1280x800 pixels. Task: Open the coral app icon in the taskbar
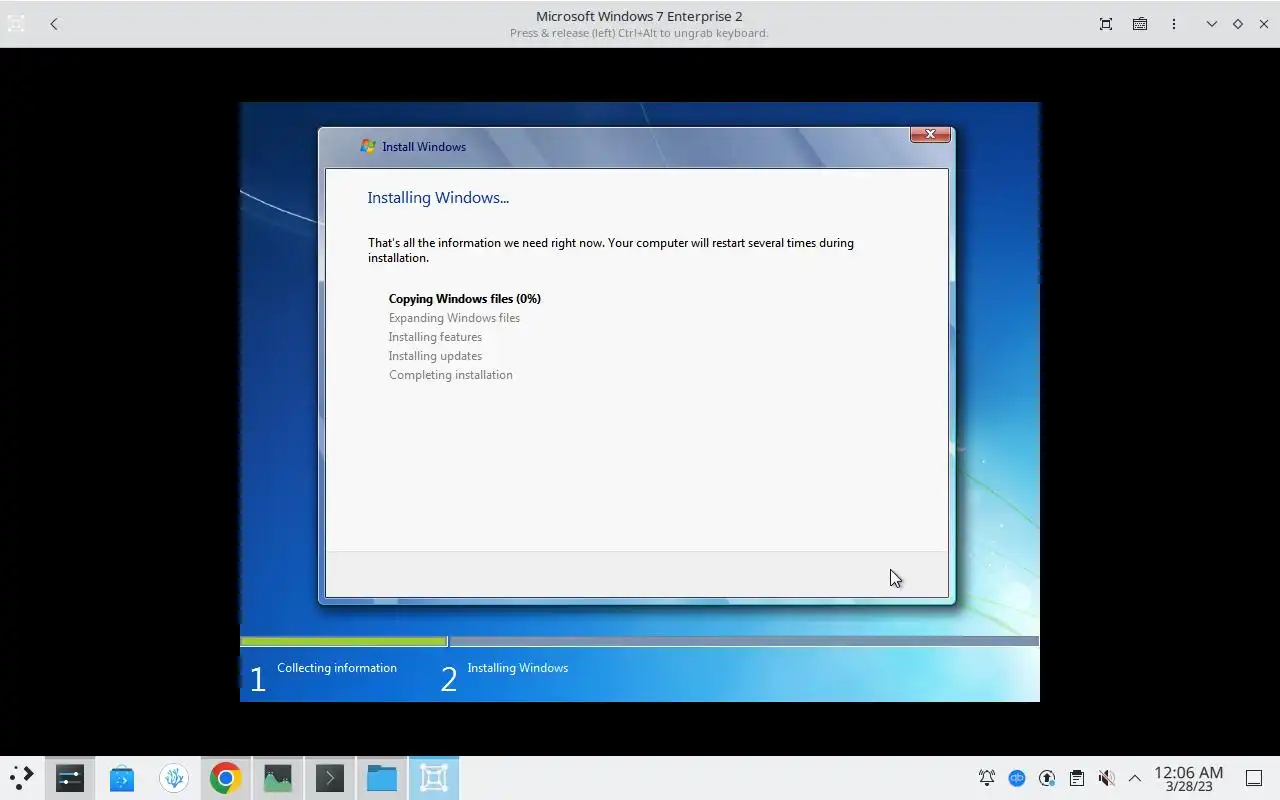[174, 777]
